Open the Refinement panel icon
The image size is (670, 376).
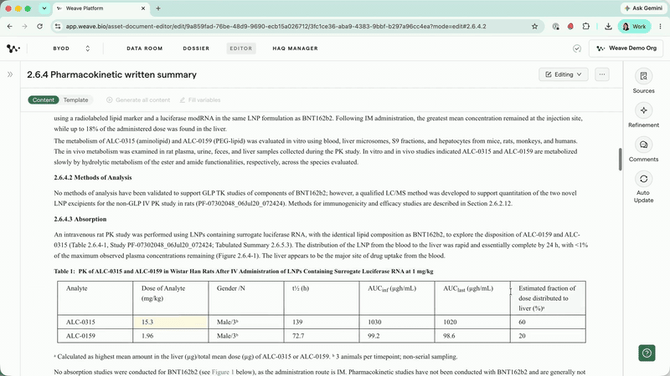(x=644, y=111)
